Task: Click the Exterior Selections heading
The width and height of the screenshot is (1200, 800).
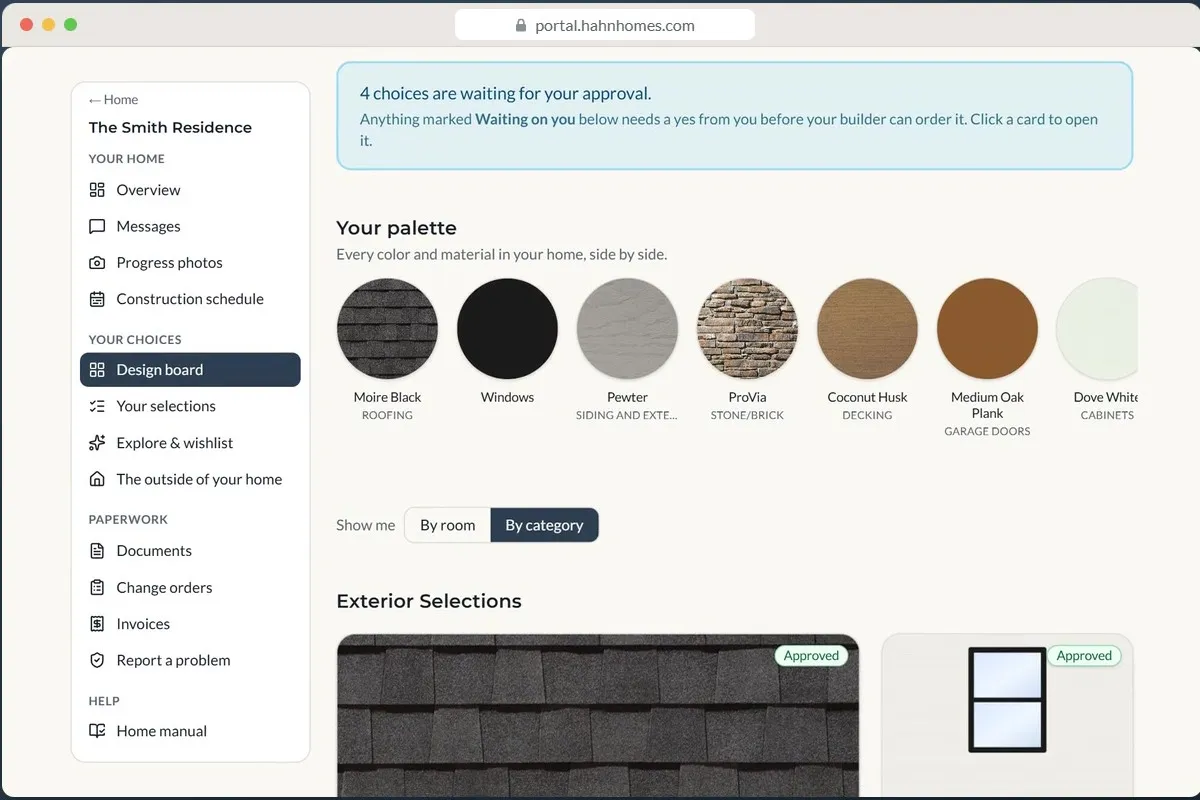Action: 429,601
